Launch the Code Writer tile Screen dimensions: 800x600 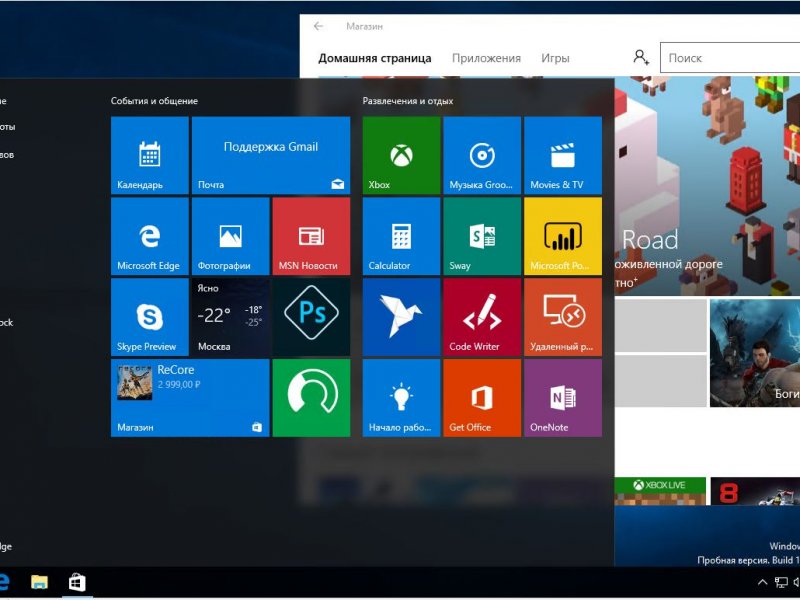[x=482, y=317]
